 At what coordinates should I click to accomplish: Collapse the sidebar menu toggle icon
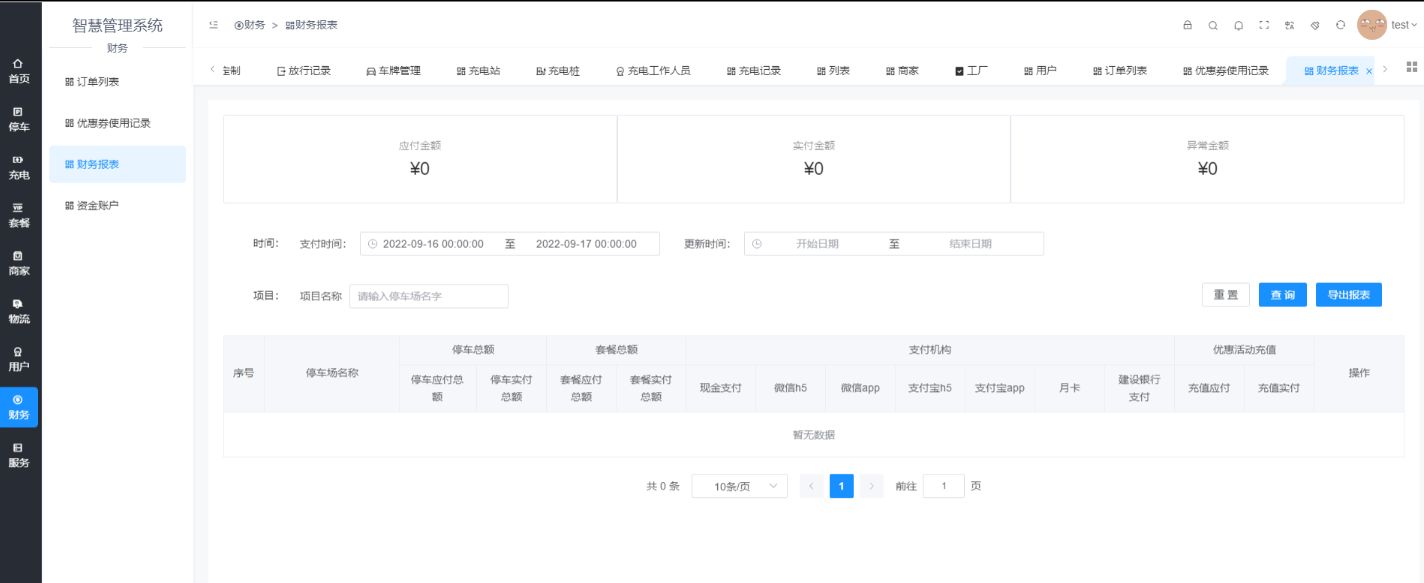click(x=213, y=25)
